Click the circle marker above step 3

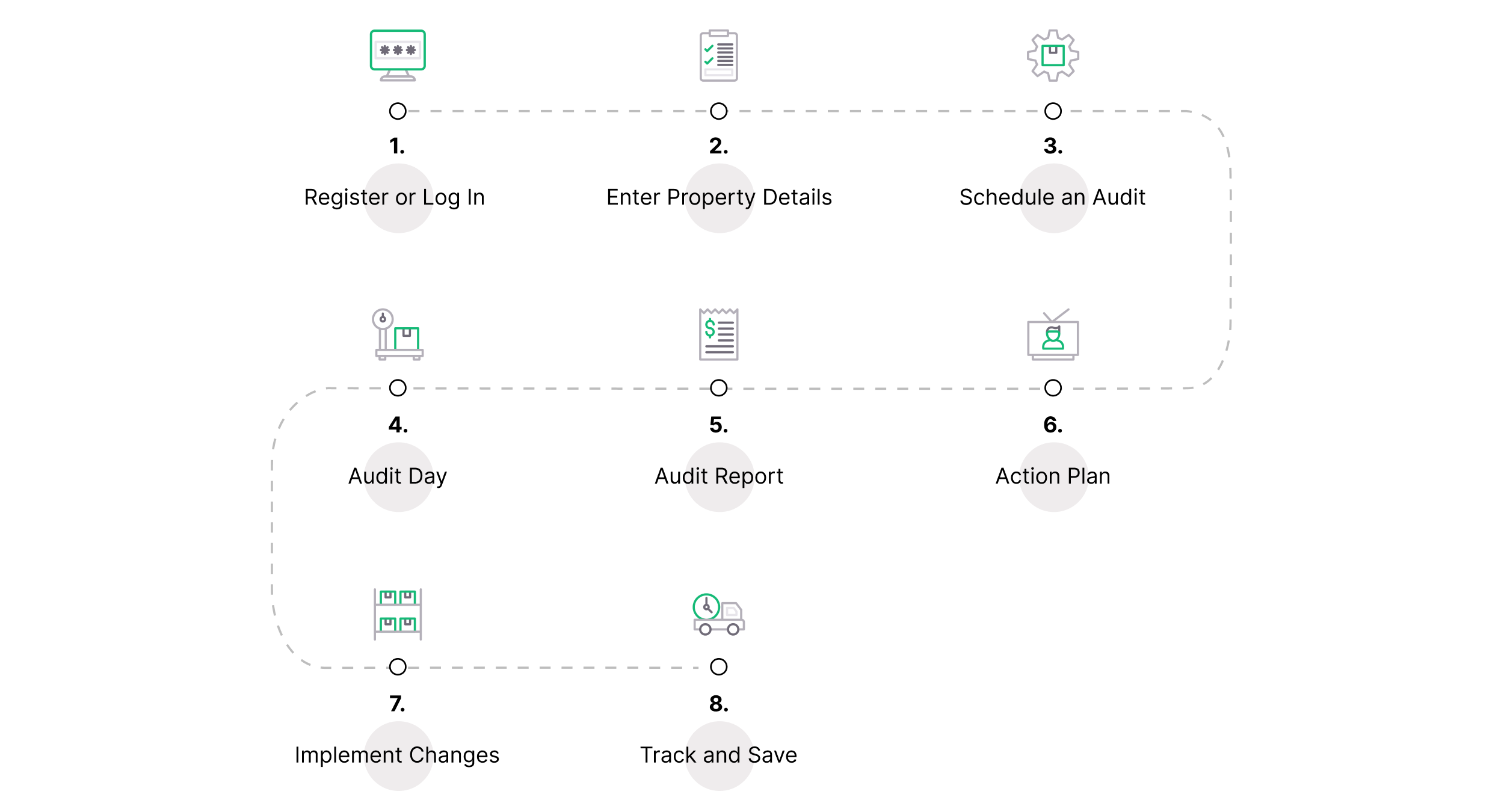[x=1053, y=111]
